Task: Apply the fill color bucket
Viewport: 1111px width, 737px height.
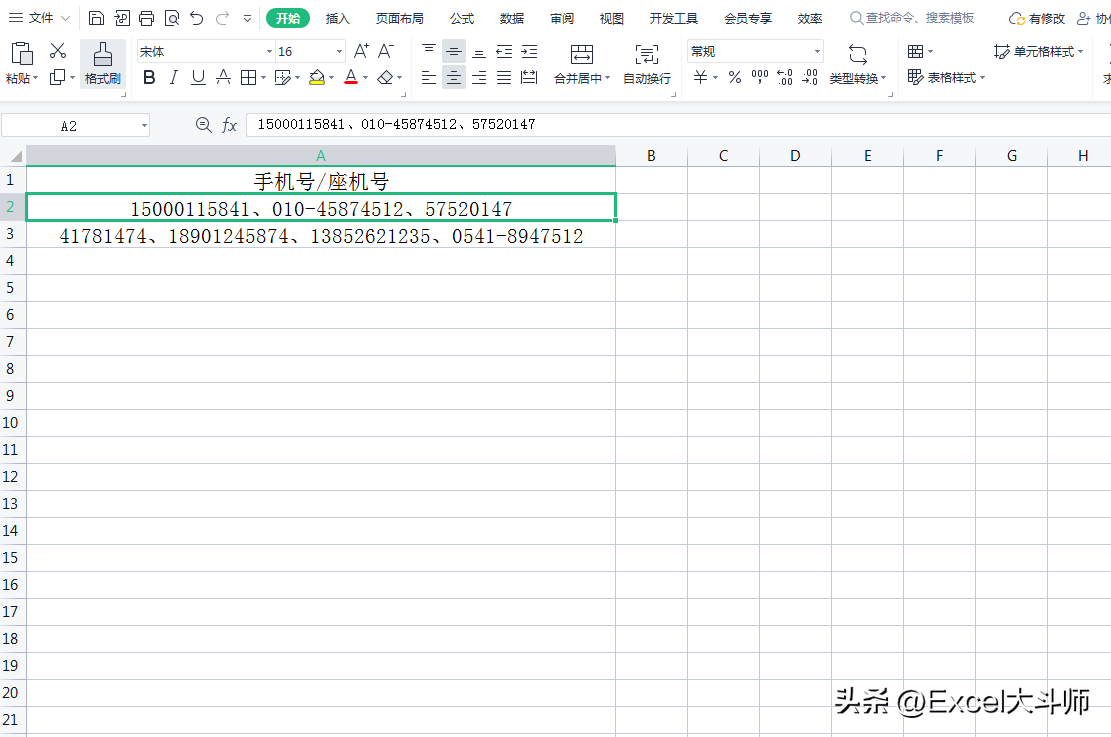Action: [317, 77]
